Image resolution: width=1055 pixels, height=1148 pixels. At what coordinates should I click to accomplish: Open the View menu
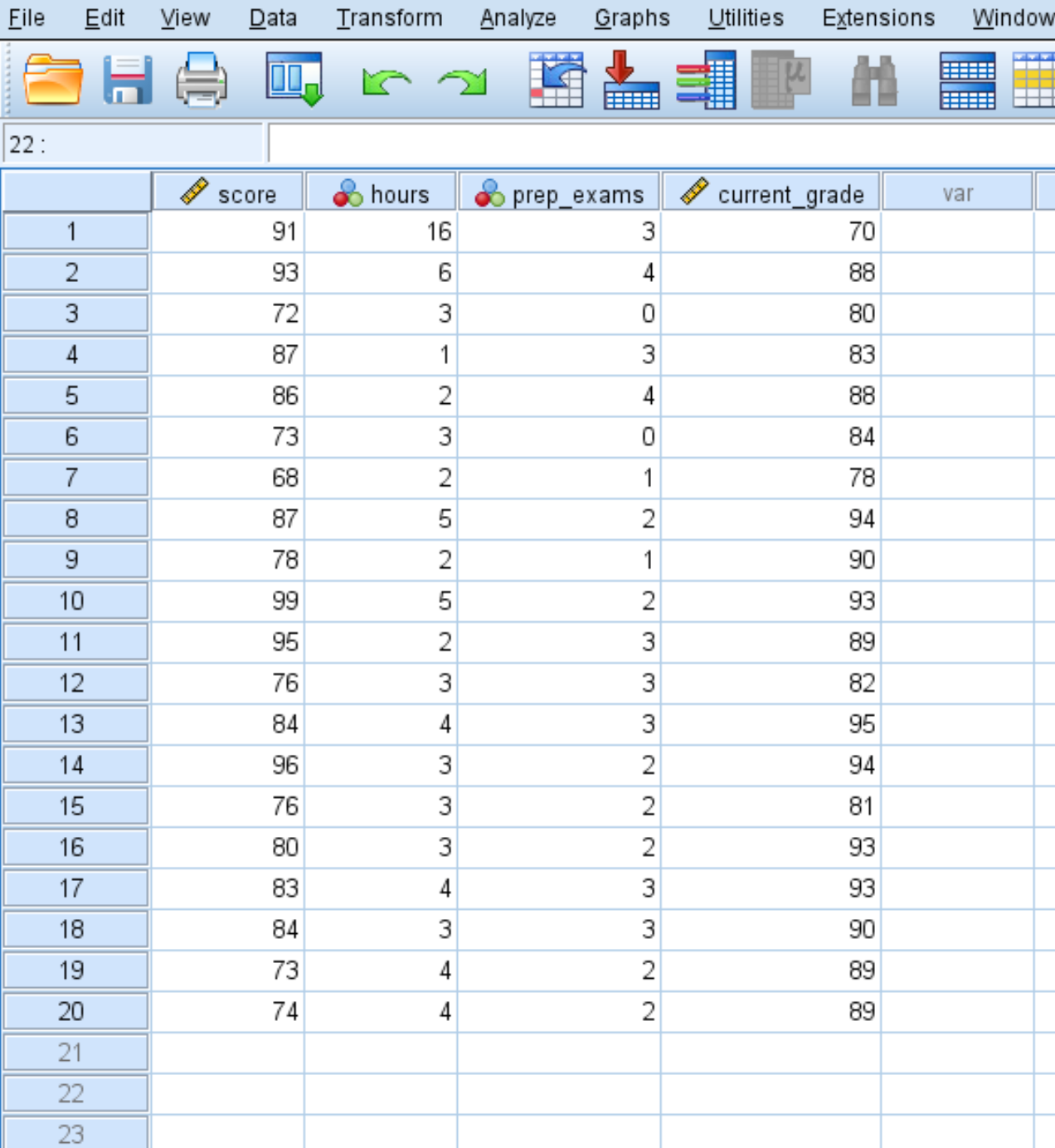coord(185,17)
